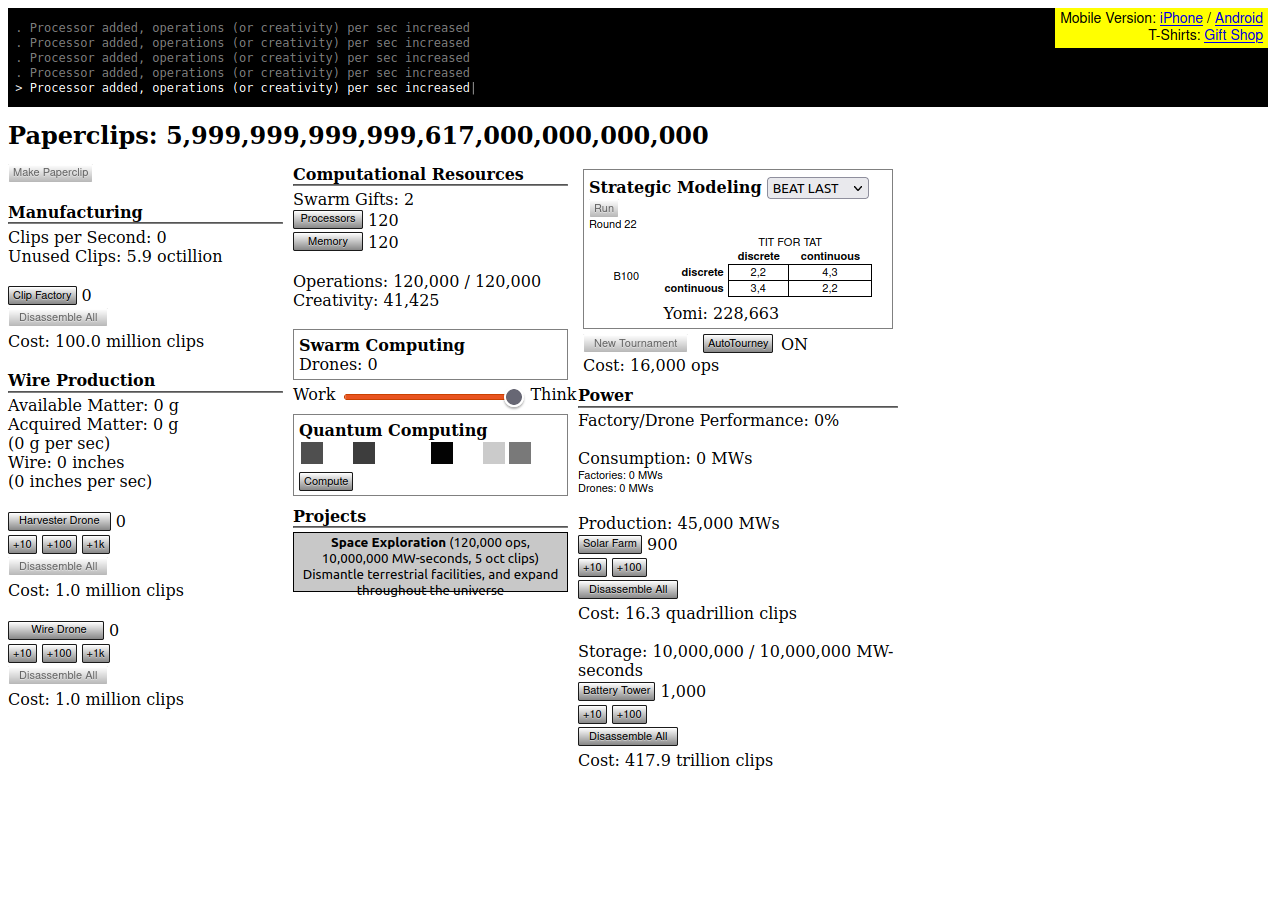Build one Battery Tower
Viewport: 1268px width, 921px height.
pyautogui.click(x=617, y=691)
